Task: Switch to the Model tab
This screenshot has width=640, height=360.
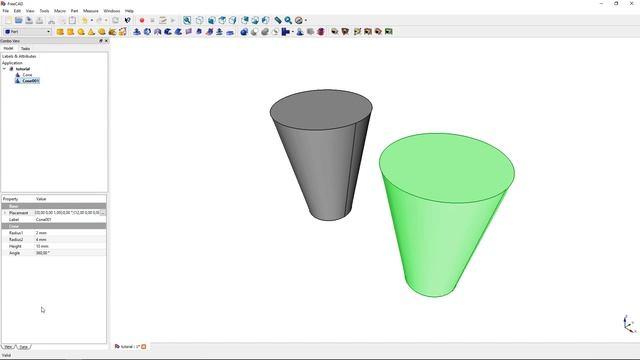Action: [8, 48]
